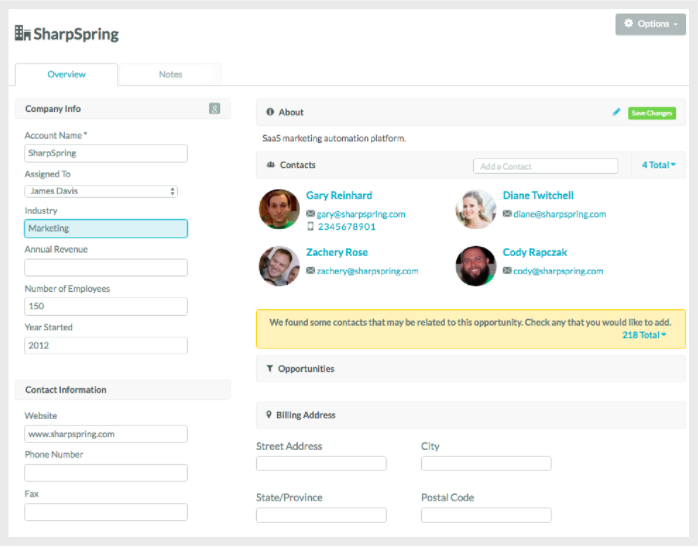The image size is (698, 547).
Task: Click the Google icon in Company Info
Action: [215, 109]
